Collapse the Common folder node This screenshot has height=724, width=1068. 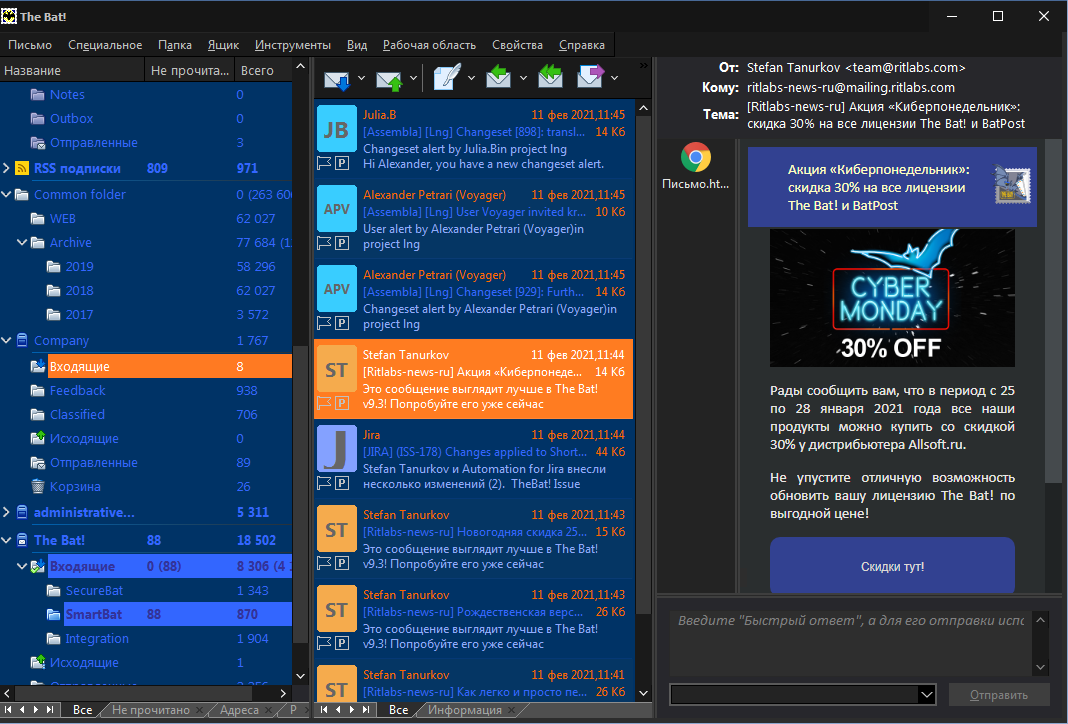pyautogui.click(x=6, y=195)
